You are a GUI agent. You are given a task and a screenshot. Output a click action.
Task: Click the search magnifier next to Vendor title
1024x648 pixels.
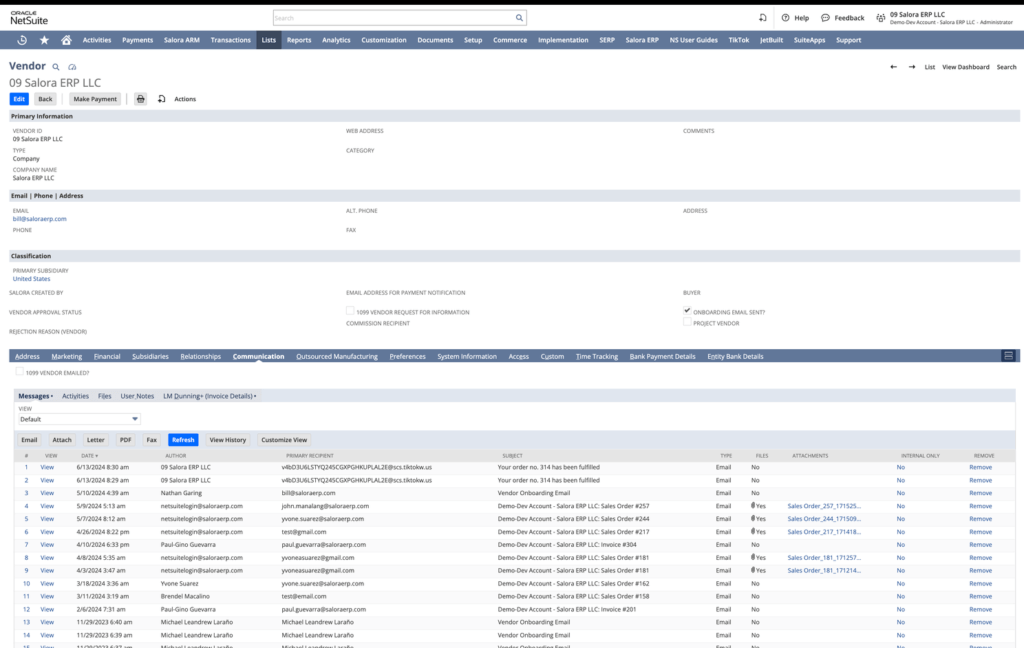pyautogui.click(x=57, y=66)
